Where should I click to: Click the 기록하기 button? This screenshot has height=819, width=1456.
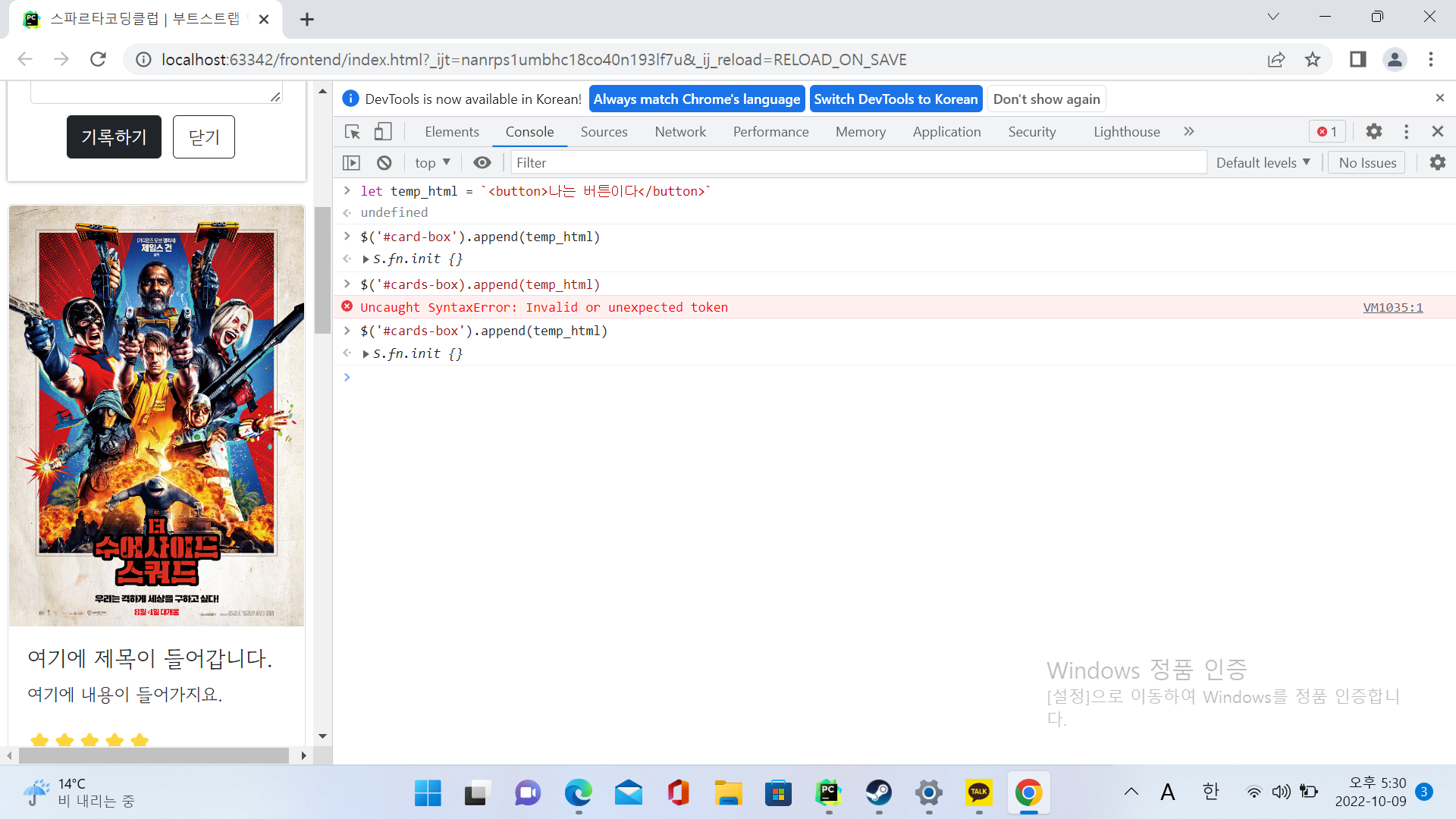114,137
